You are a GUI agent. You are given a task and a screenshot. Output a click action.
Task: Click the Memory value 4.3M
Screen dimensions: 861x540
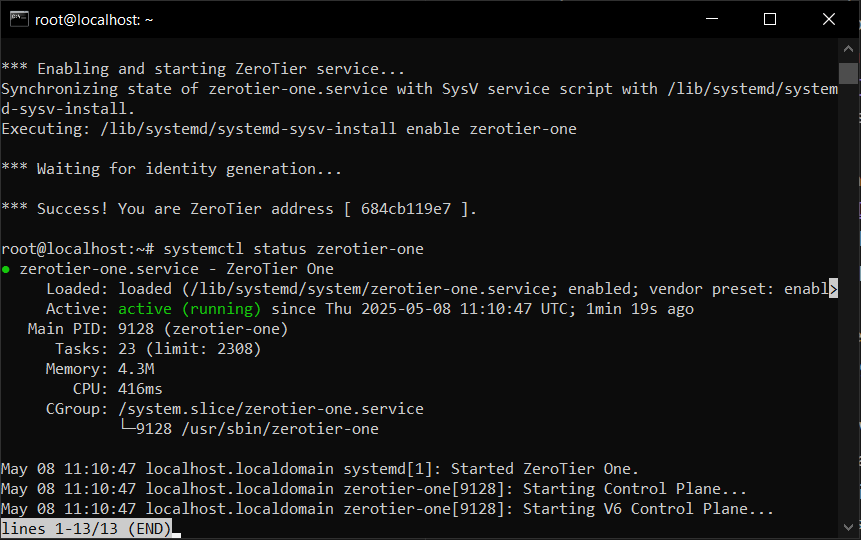136,369
